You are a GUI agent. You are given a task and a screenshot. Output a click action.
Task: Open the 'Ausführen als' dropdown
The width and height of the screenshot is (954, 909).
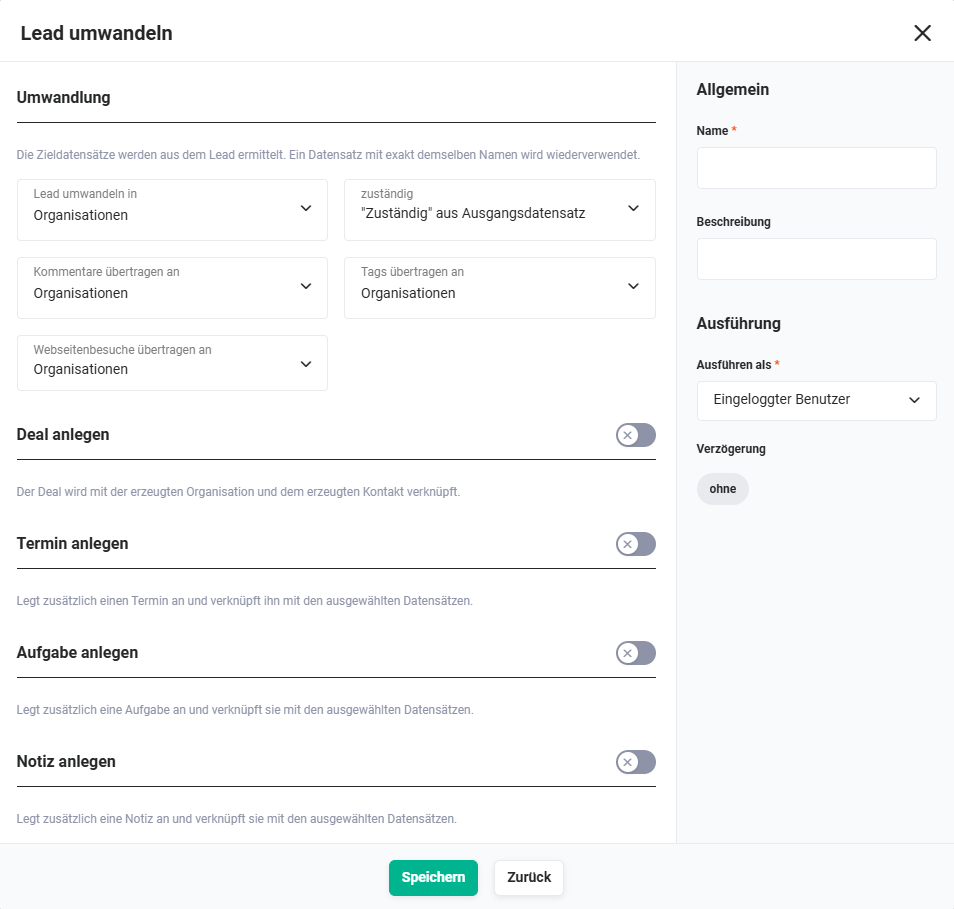tap(816, 400)
